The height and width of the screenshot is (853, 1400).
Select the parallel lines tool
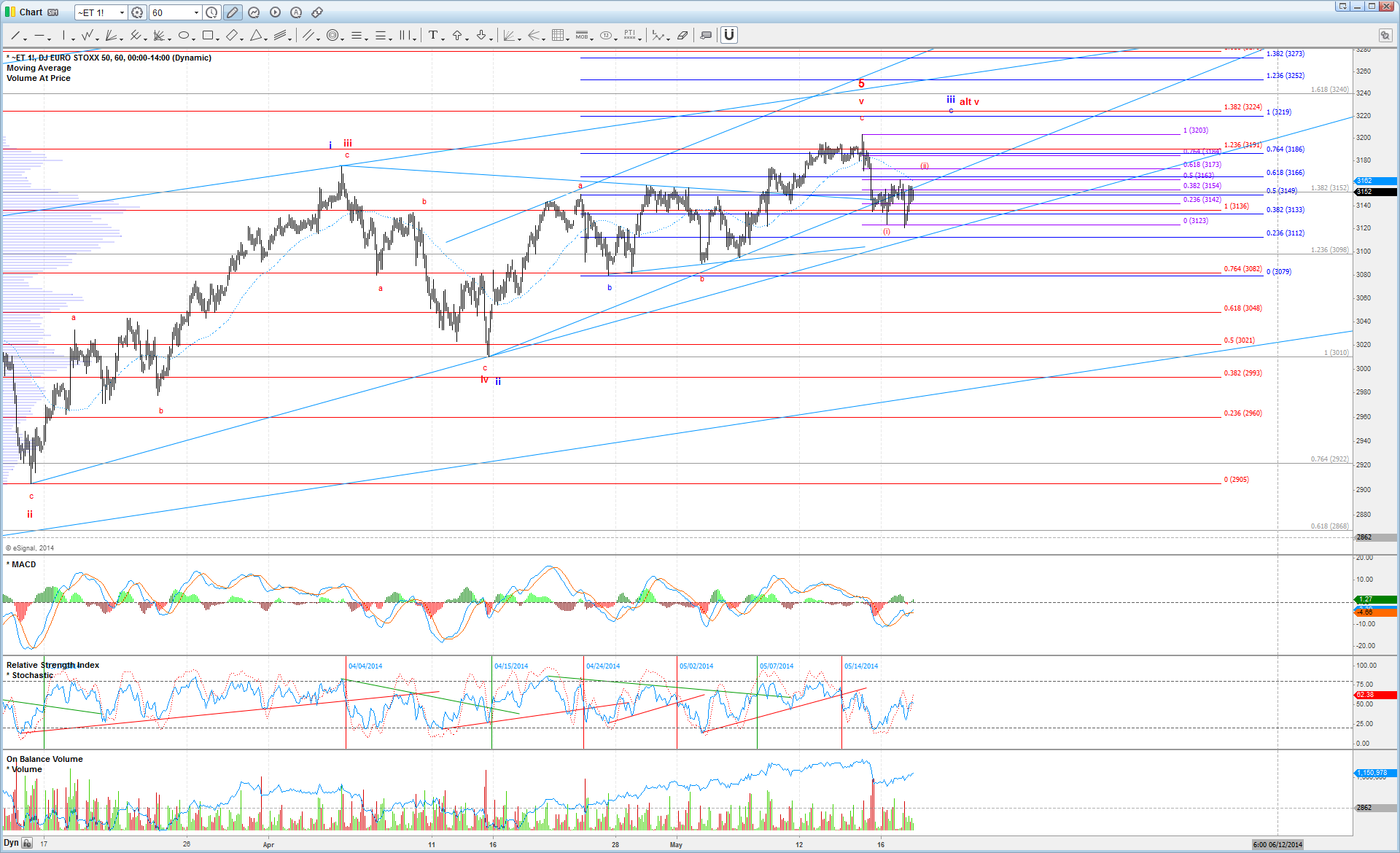click(x=308, y=35)
